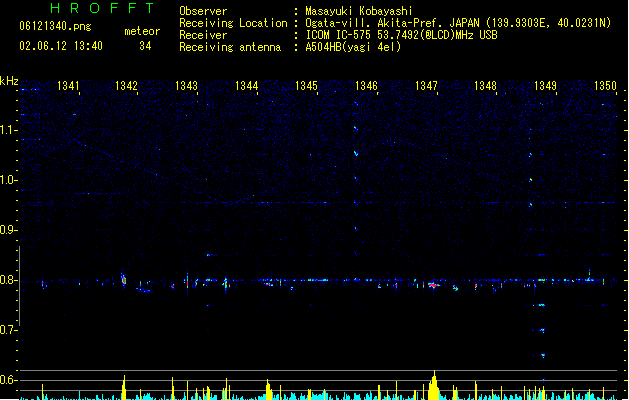Screen dimensions: 629x400
Task: Click the 0.7 kHz axis label
Action: [x=8, y=330]
